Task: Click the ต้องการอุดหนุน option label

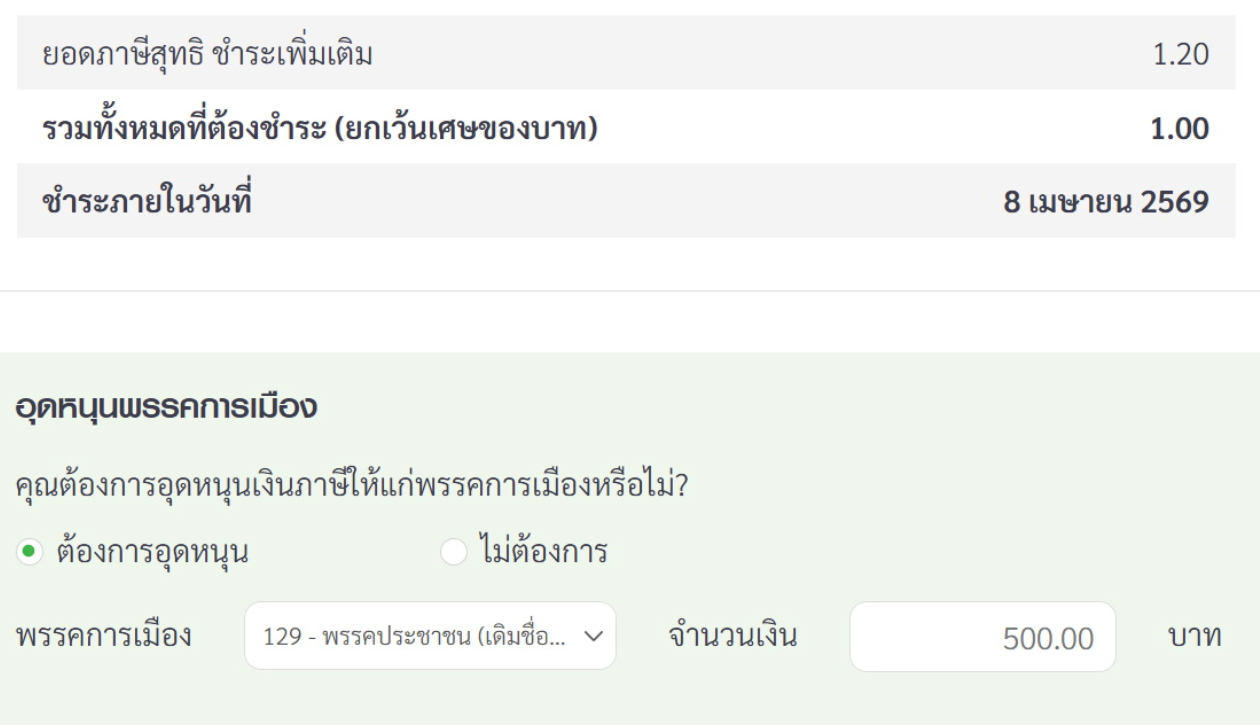Action: [x=152, y=552]
